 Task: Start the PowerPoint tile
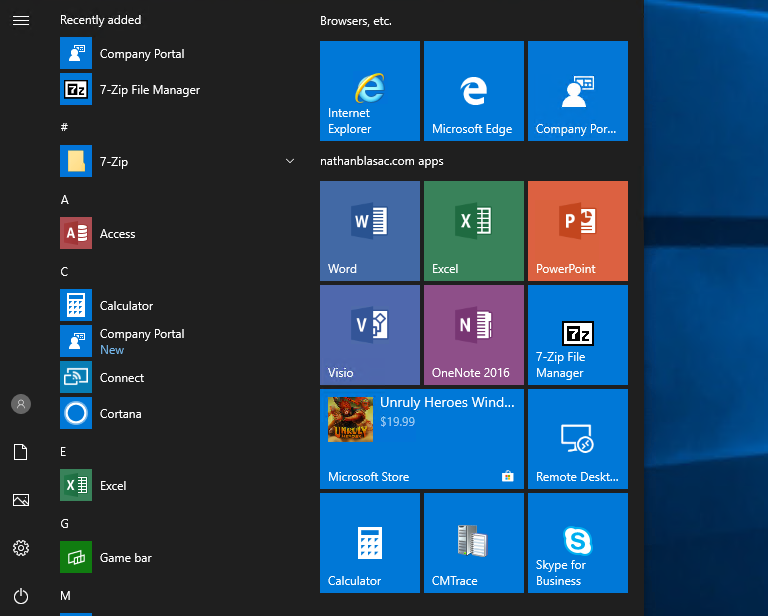[x=577, y=231]
